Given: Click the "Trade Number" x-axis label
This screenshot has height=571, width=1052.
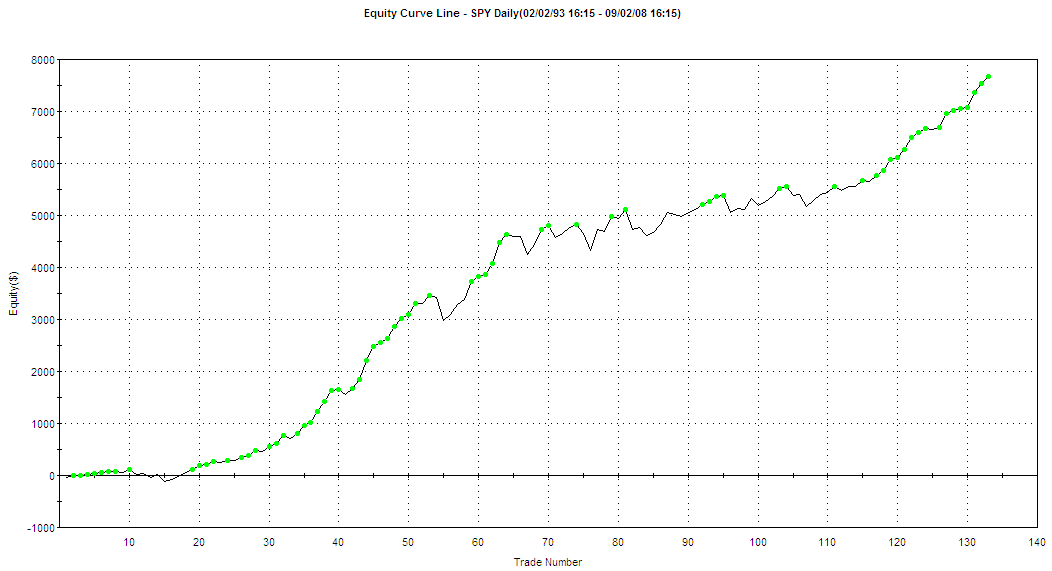Looking at the screenshot, I should click(x=547, y=562).
